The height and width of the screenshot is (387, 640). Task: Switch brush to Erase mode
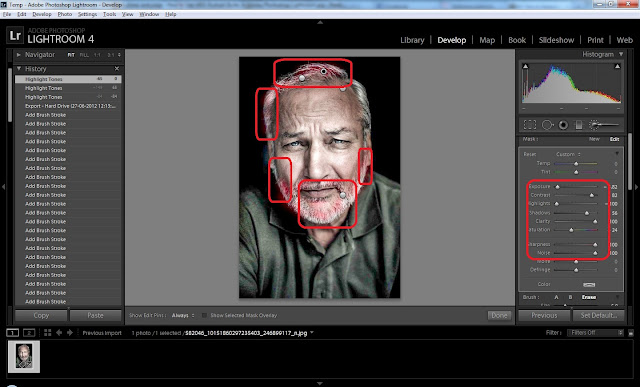click(x=589, y=297)
